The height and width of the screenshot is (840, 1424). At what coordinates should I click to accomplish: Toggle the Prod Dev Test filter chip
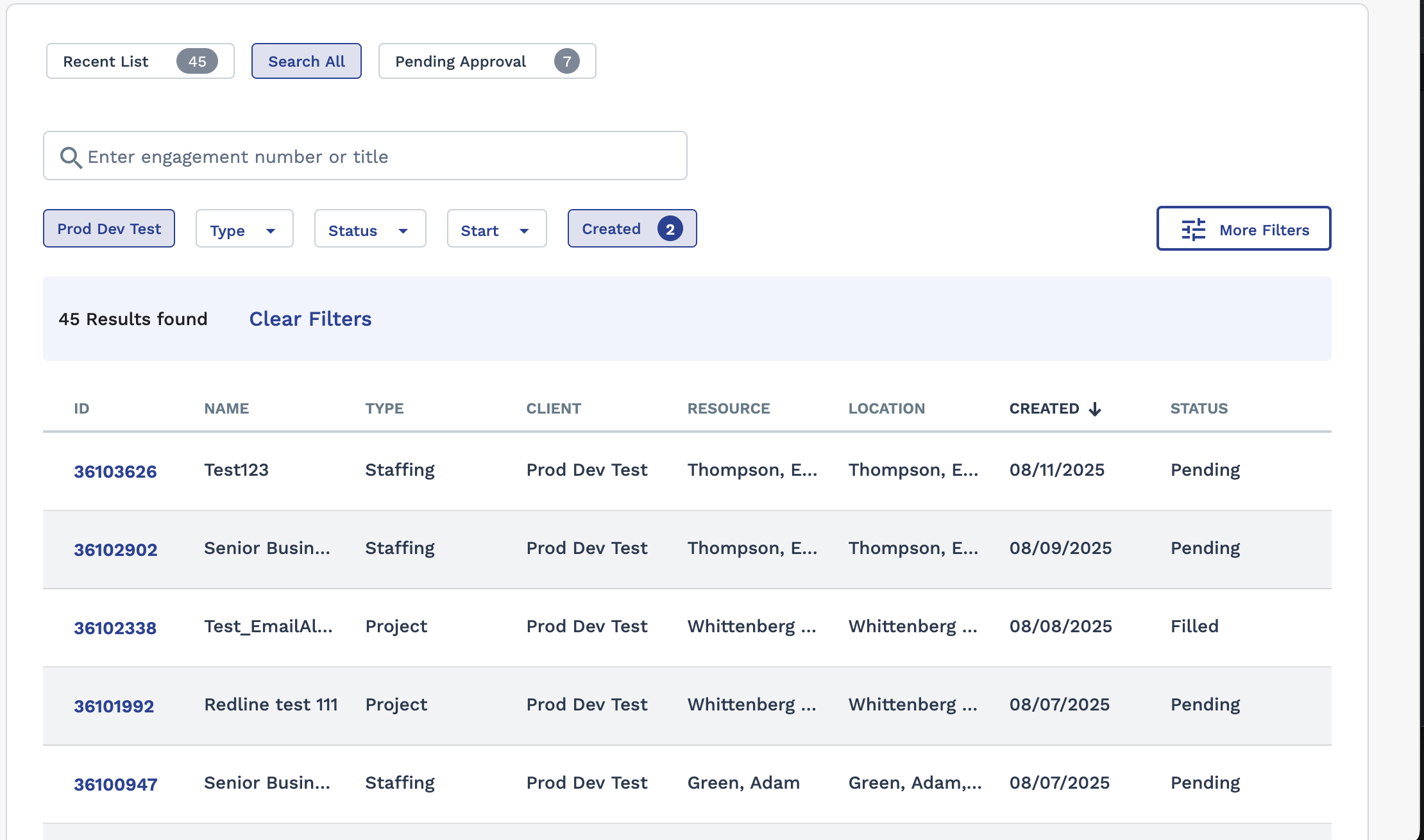[x=109, y=229]
